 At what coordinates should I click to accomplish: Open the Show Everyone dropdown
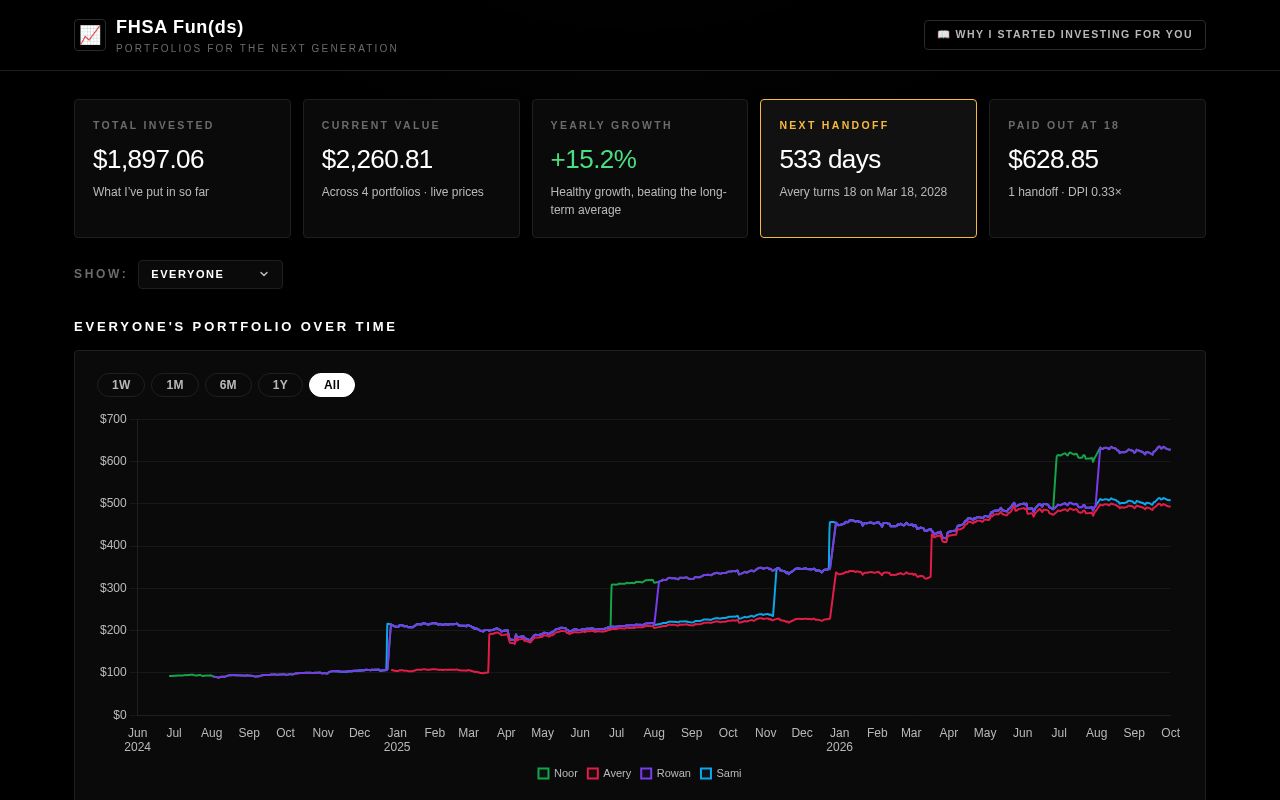point(210,274)
